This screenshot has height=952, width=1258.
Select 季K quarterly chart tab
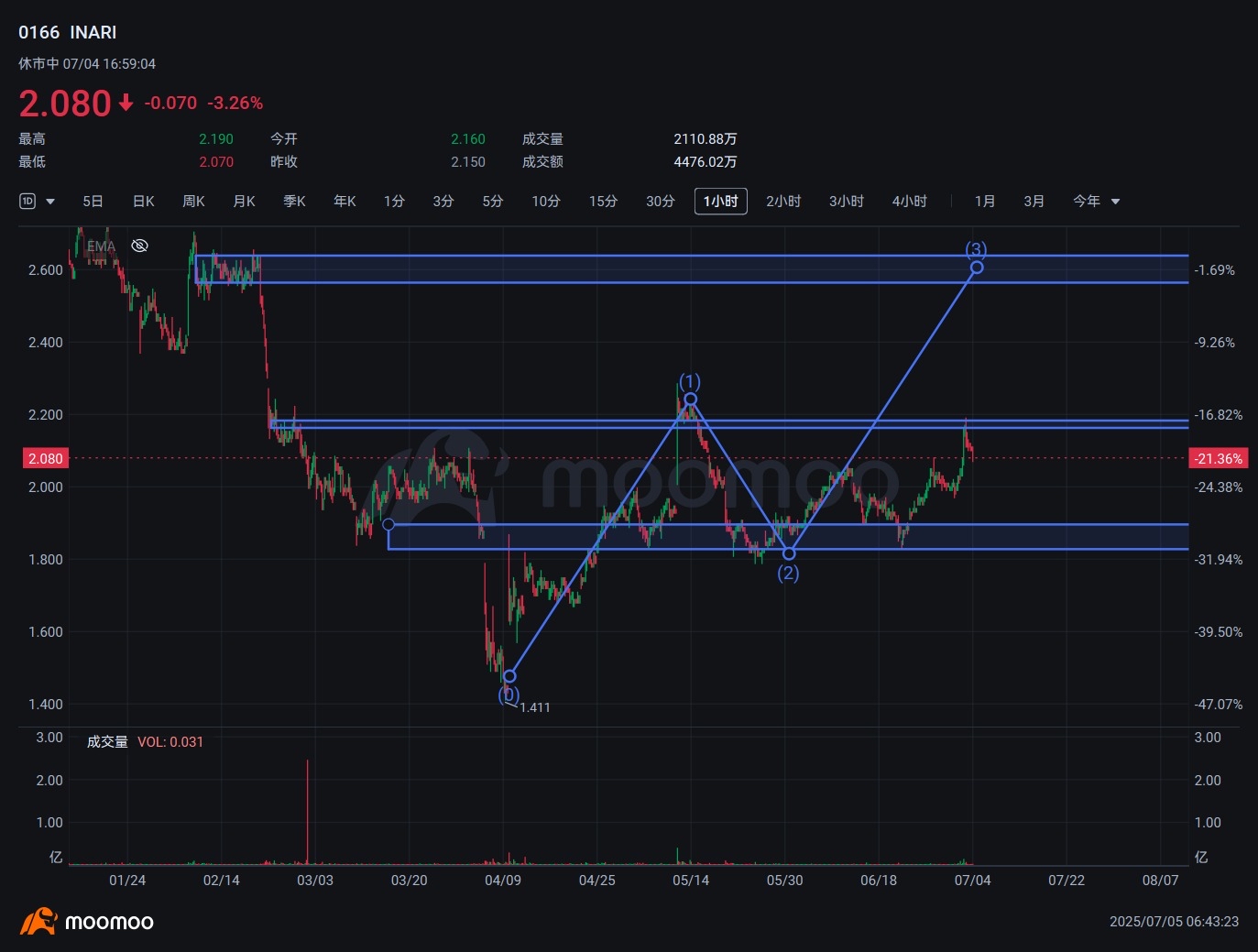point(294,201)
